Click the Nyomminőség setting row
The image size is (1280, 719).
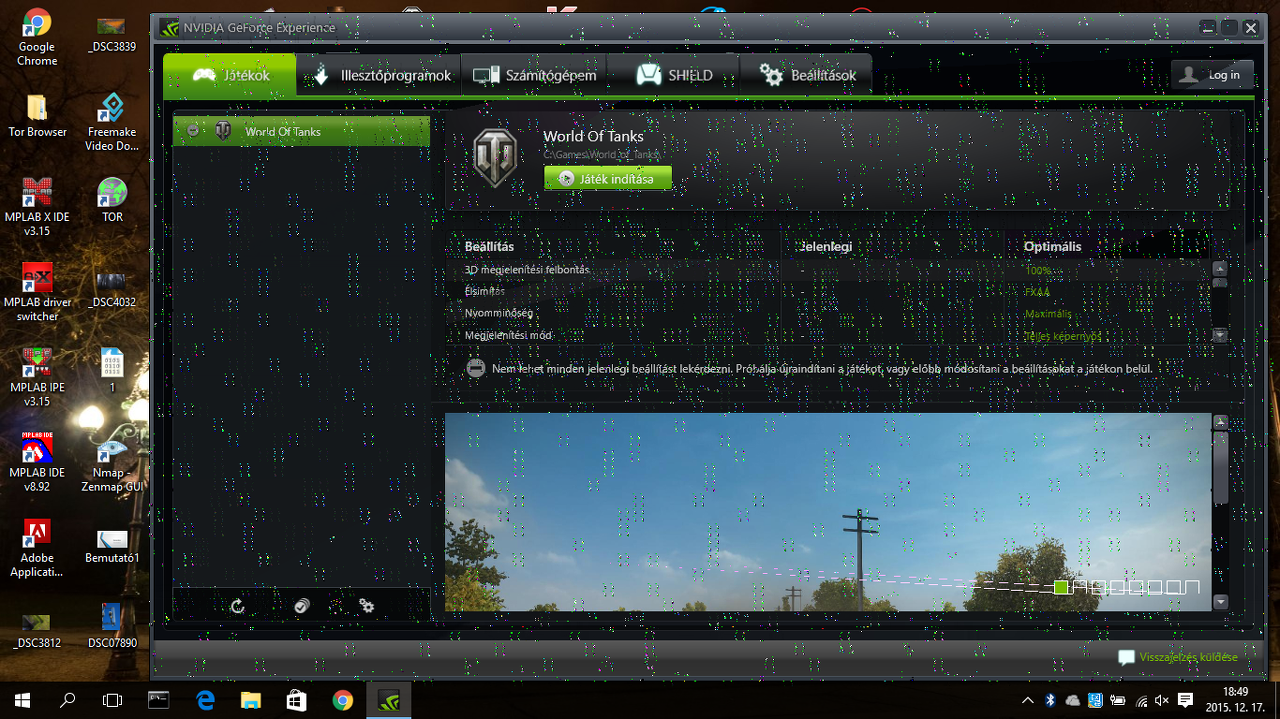826,313
